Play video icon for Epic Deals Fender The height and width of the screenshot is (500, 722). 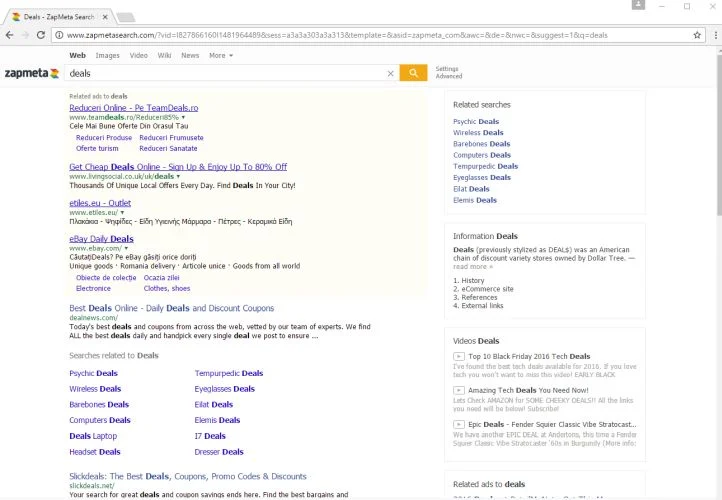[459, 424]
